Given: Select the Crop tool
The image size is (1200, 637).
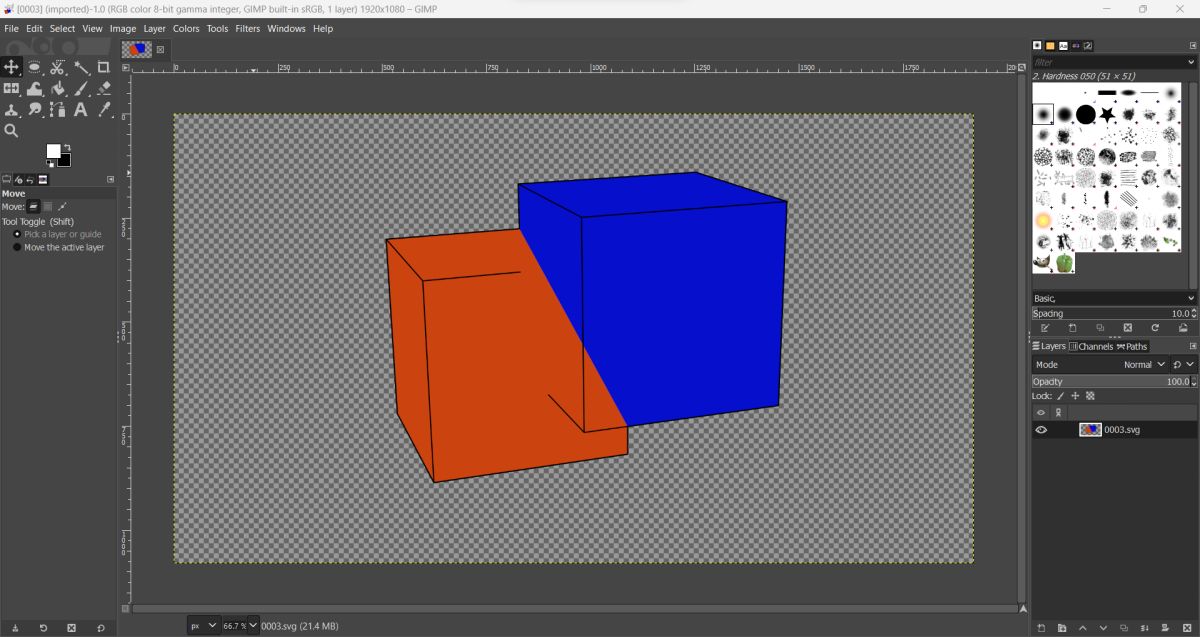Looking at the screenshot, I should click(x=103, y=67).
